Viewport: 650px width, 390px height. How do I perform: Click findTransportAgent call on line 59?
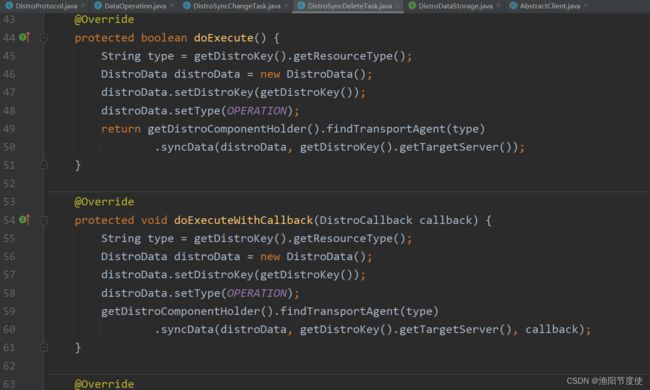(x=339, y=311)
